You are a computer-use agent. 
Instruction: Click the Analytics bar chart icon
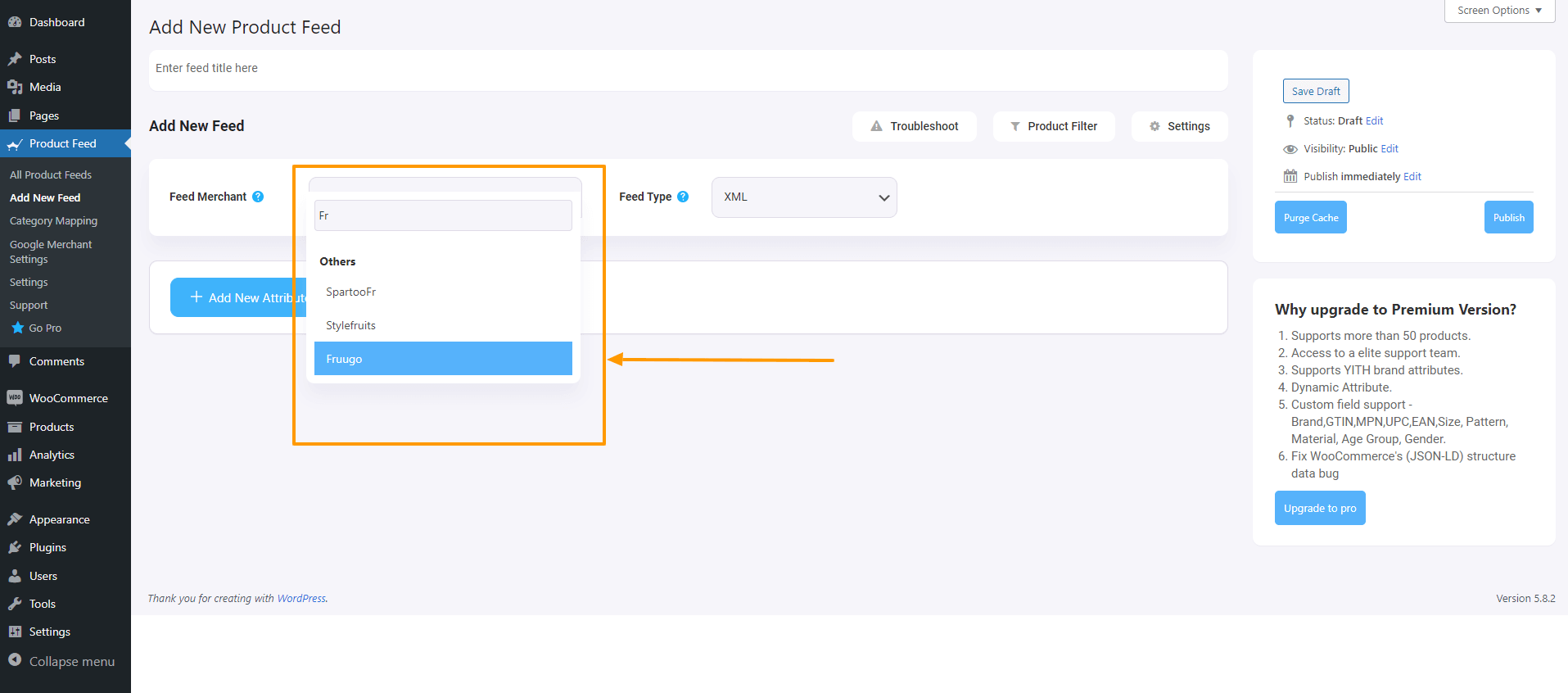pyautogui.click(x=15, y=455)
